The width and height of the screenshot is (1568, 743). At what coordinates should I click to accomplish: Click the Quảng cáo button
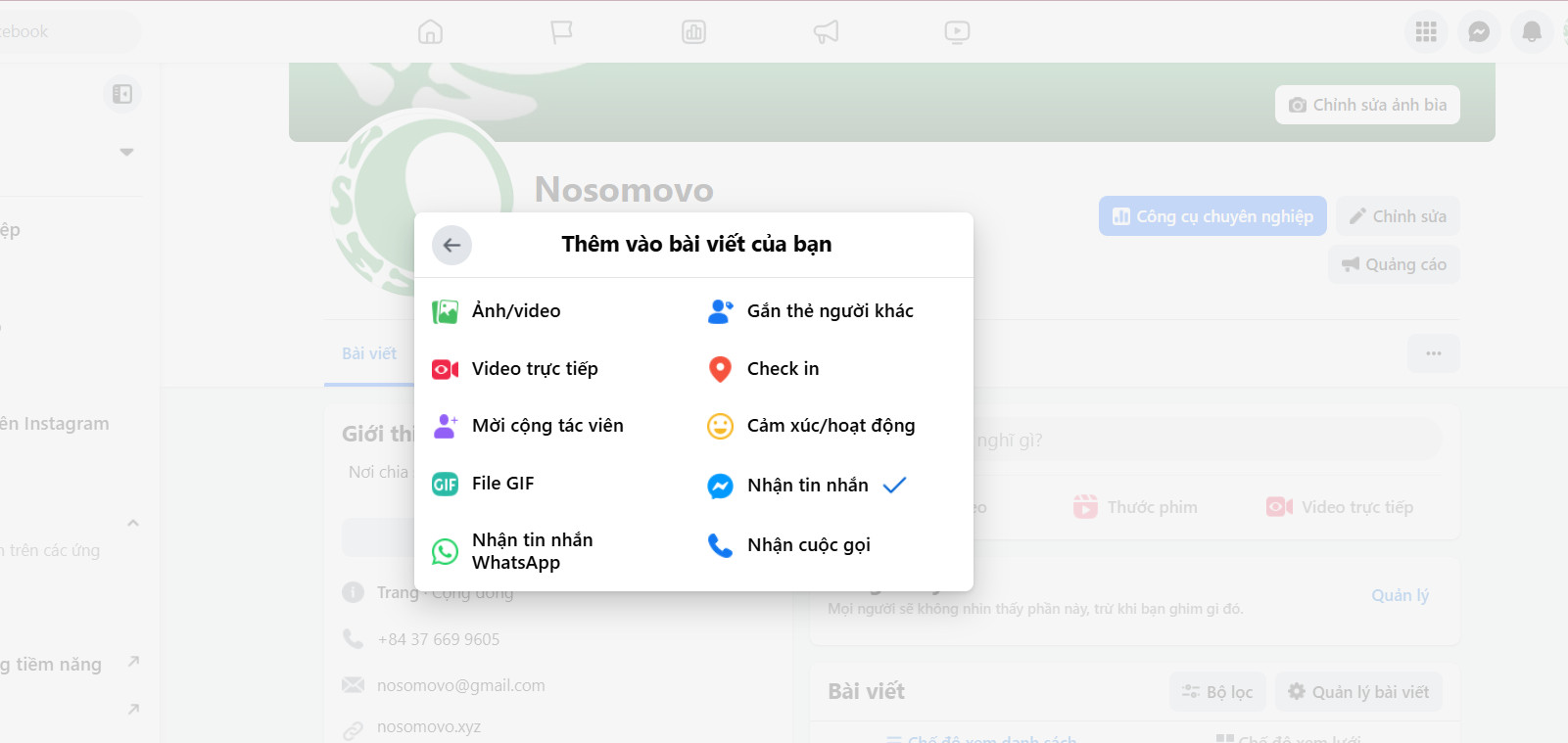[1394, 264]
